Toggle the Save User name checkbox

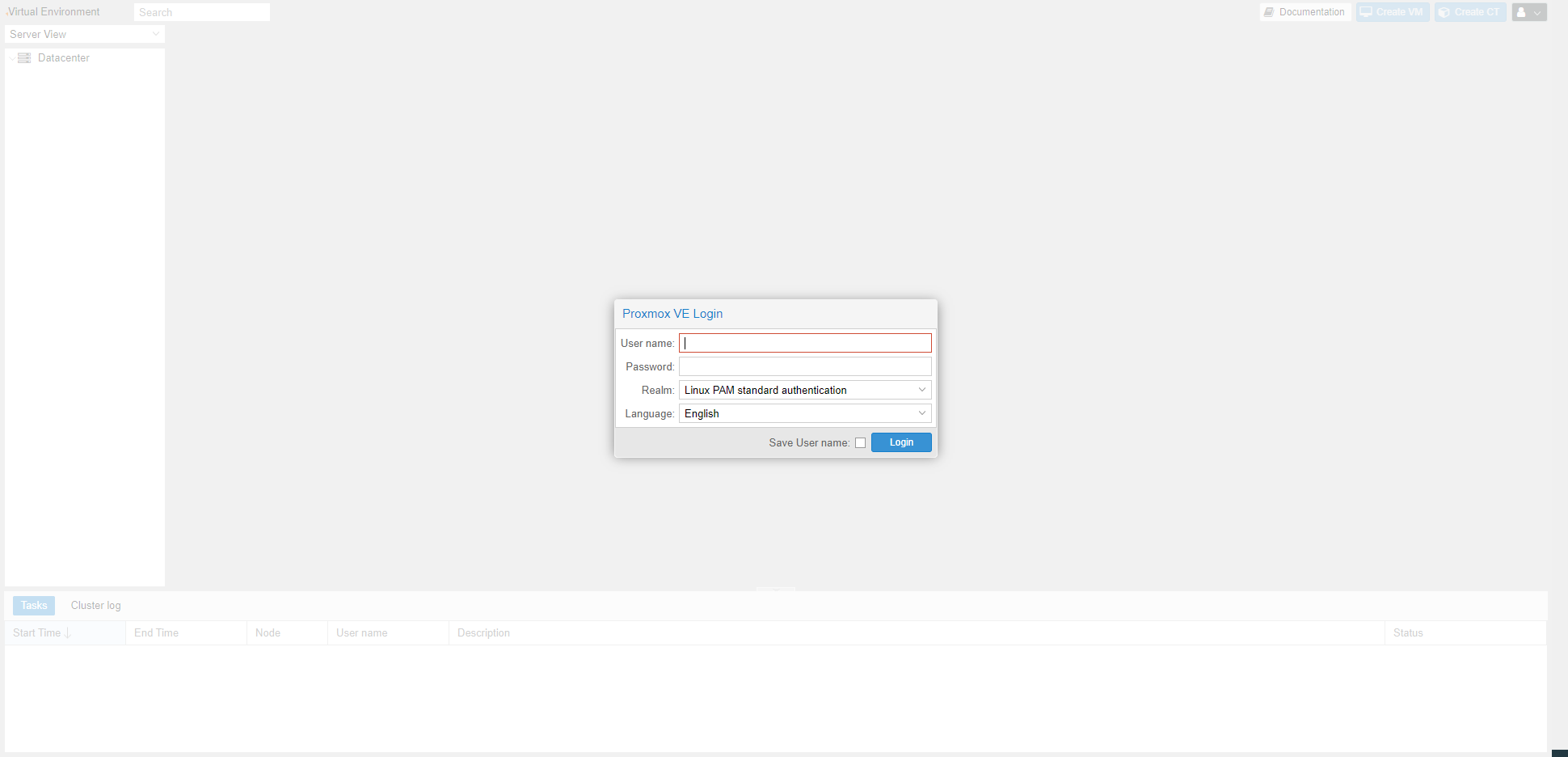tap(860, 442)
